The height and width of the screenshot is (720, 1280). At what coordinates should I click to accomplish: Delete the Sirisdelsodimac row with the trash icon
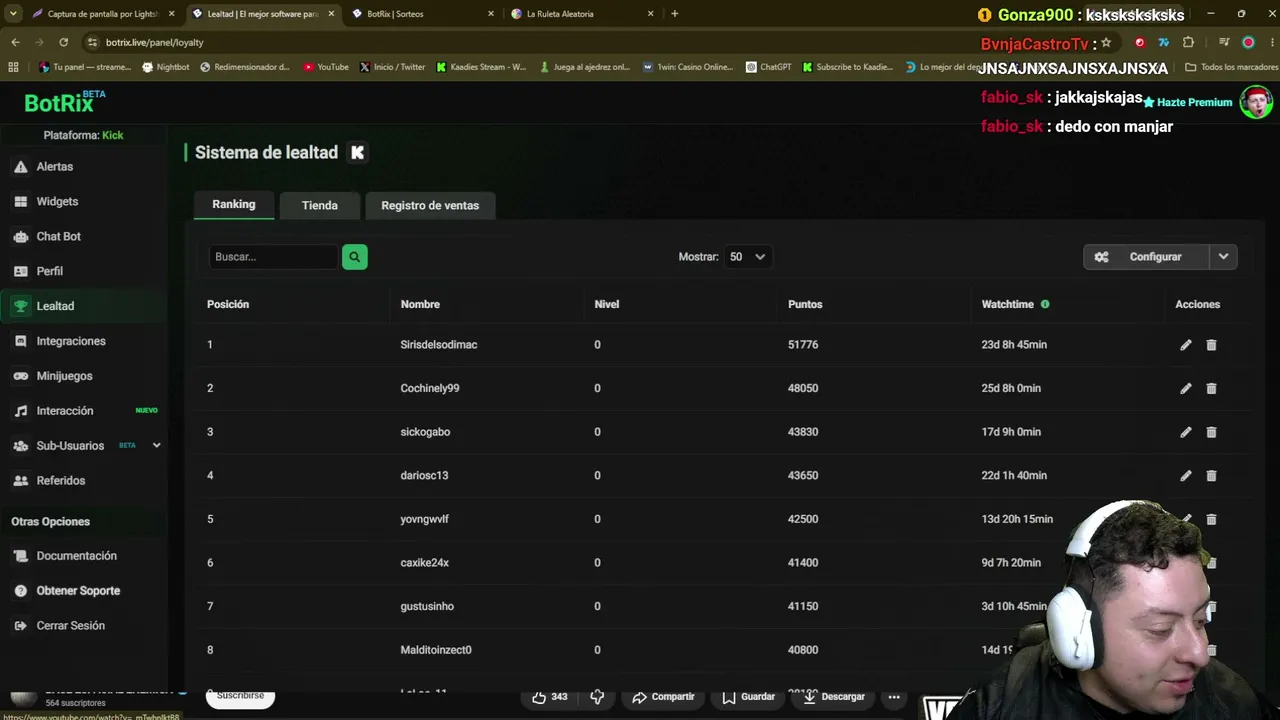pyautogui.click(x=1211, y=345)
